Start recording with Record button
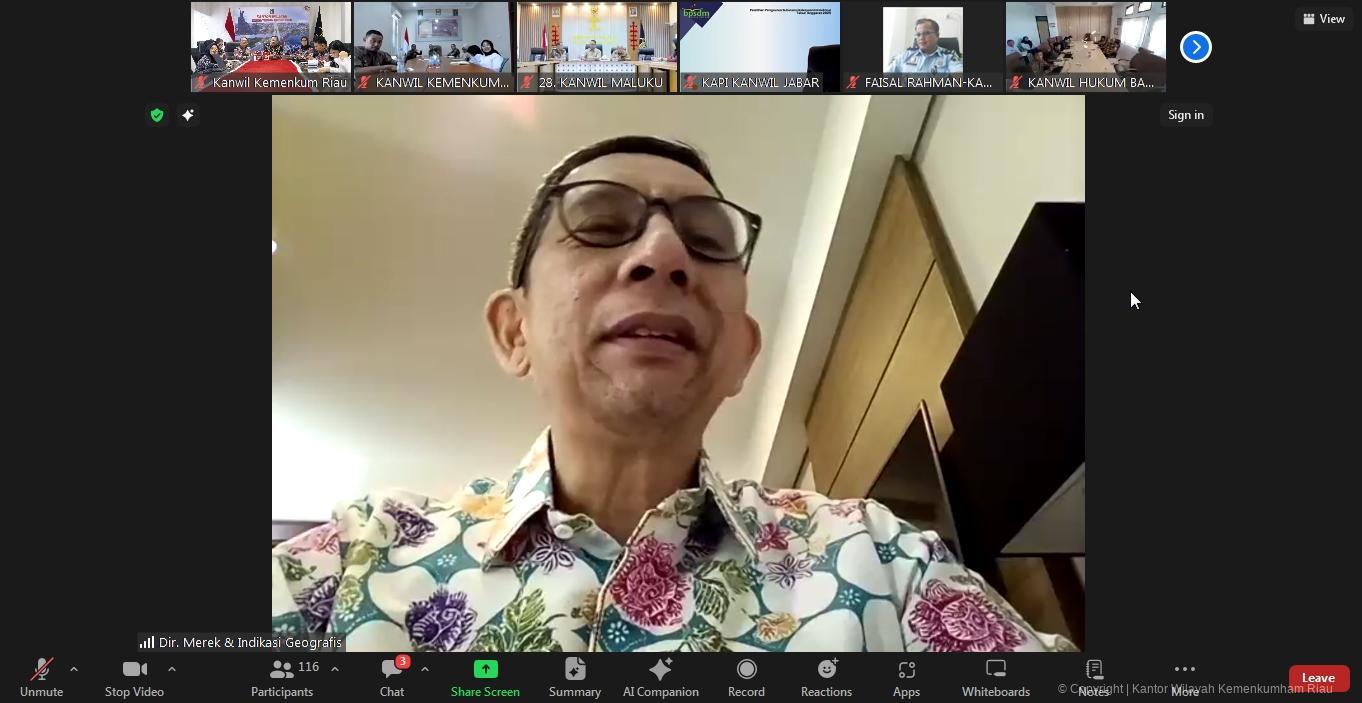Screen dimensions: 1362x703 (x=746, y=677)
